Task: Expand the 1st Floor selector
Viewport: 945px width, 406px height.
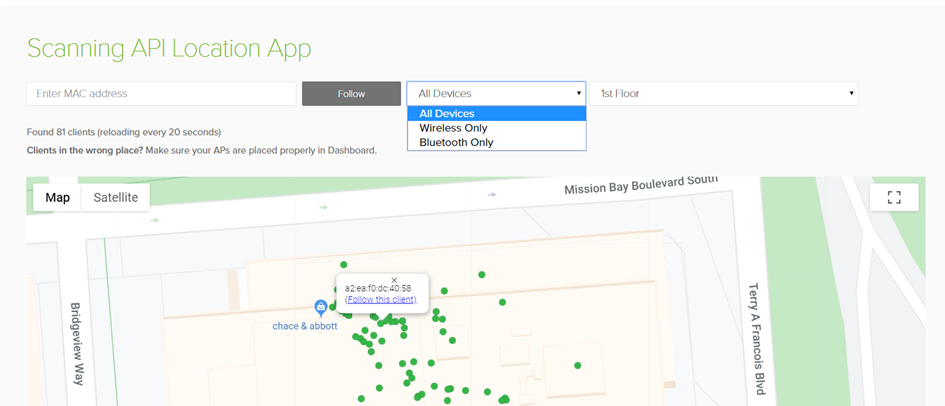Action: point(723,94)
